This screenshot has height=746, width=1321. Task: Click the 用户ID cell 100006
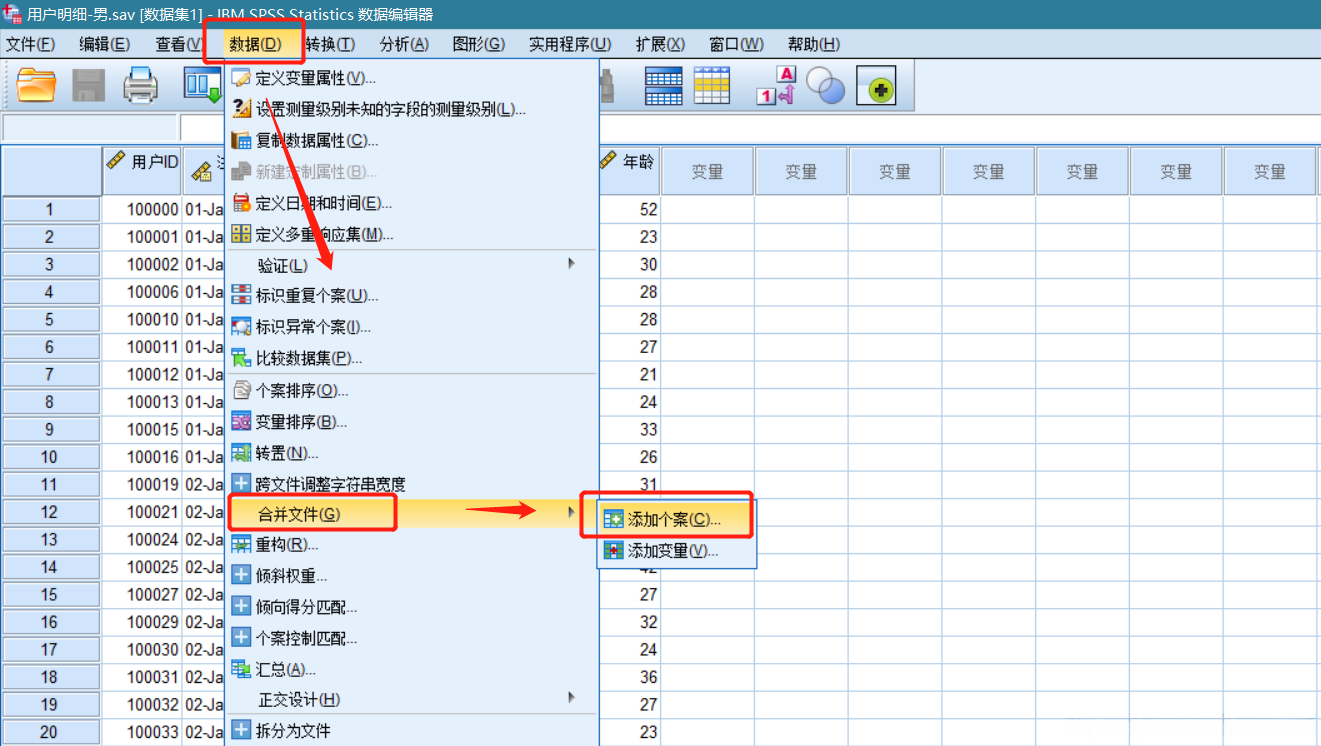pyautogui.click(x=142, y=292)
